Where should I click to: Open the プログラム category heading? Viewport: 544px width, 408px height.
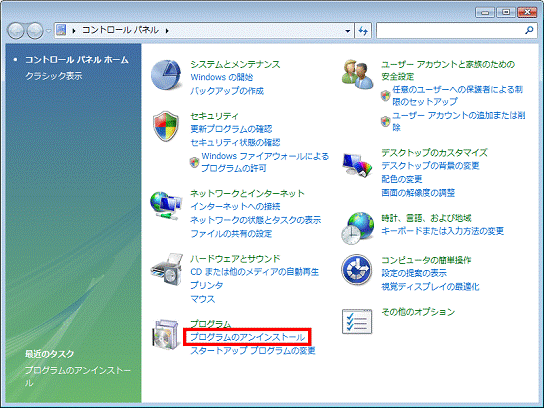click(210, 324)
